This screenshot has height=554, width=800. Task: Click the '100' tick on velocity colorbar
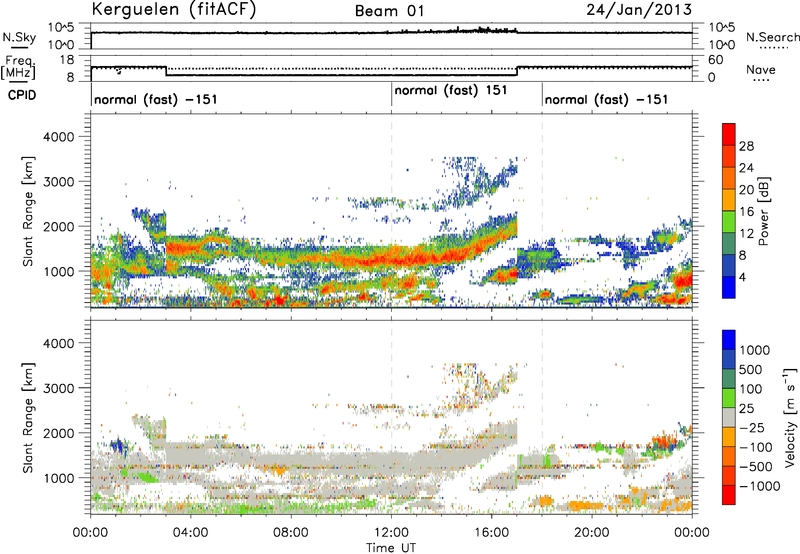[x=751, y=389]
